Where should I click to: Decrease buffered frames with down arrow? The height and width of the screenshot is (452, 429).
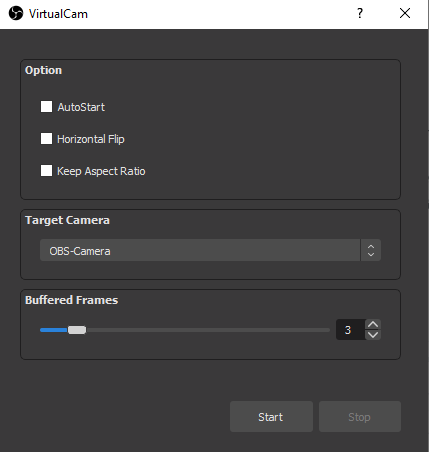(x=373, y=335)
